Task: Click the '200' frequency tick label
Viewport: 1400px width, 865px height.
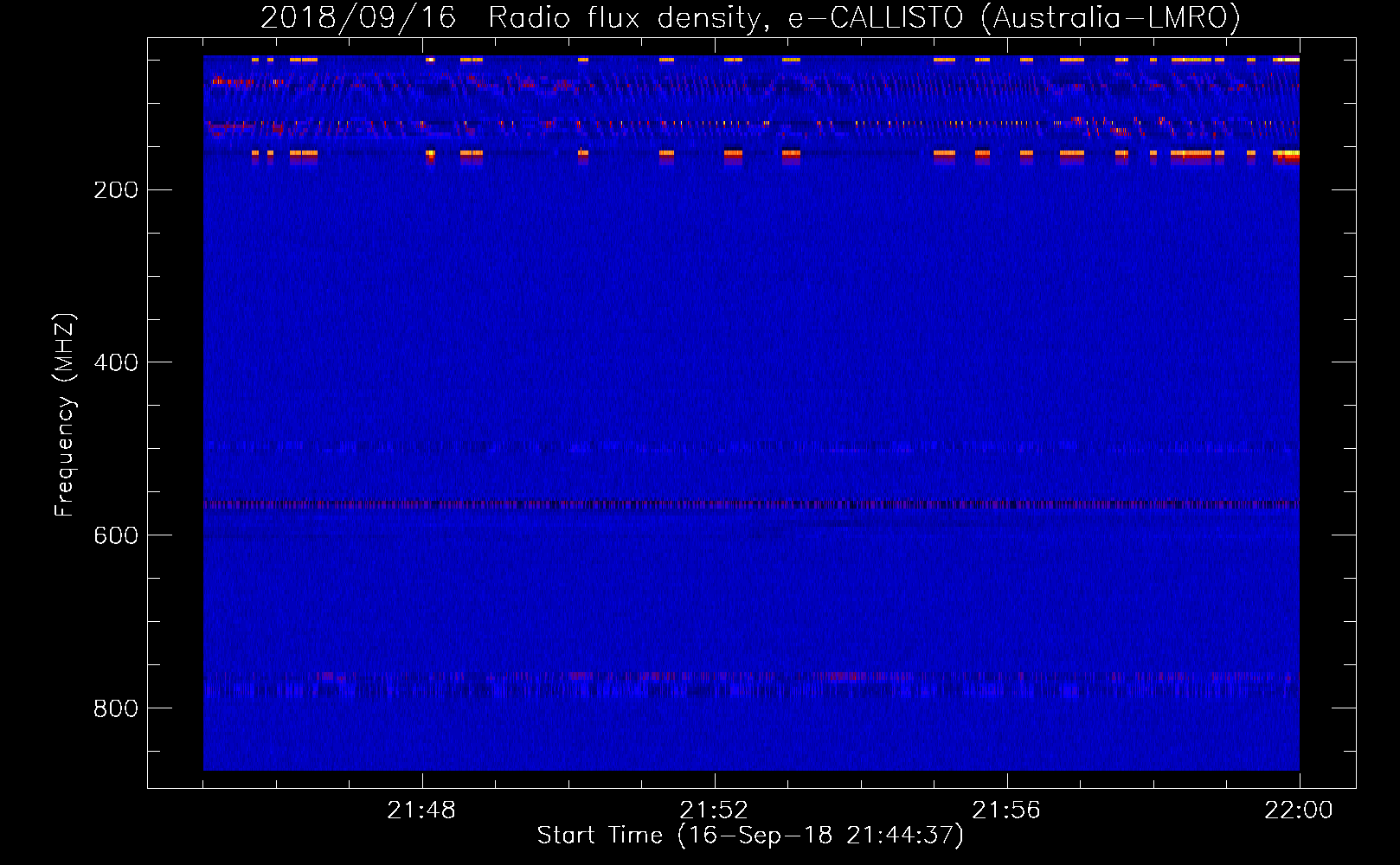Action: point(116,190)
